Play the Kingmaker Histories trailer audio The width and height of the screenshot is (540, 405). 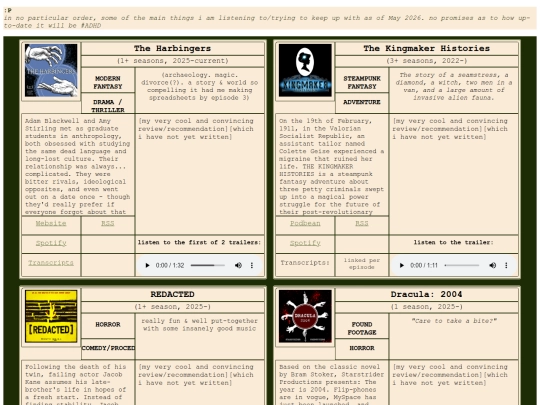pos(402,265)
